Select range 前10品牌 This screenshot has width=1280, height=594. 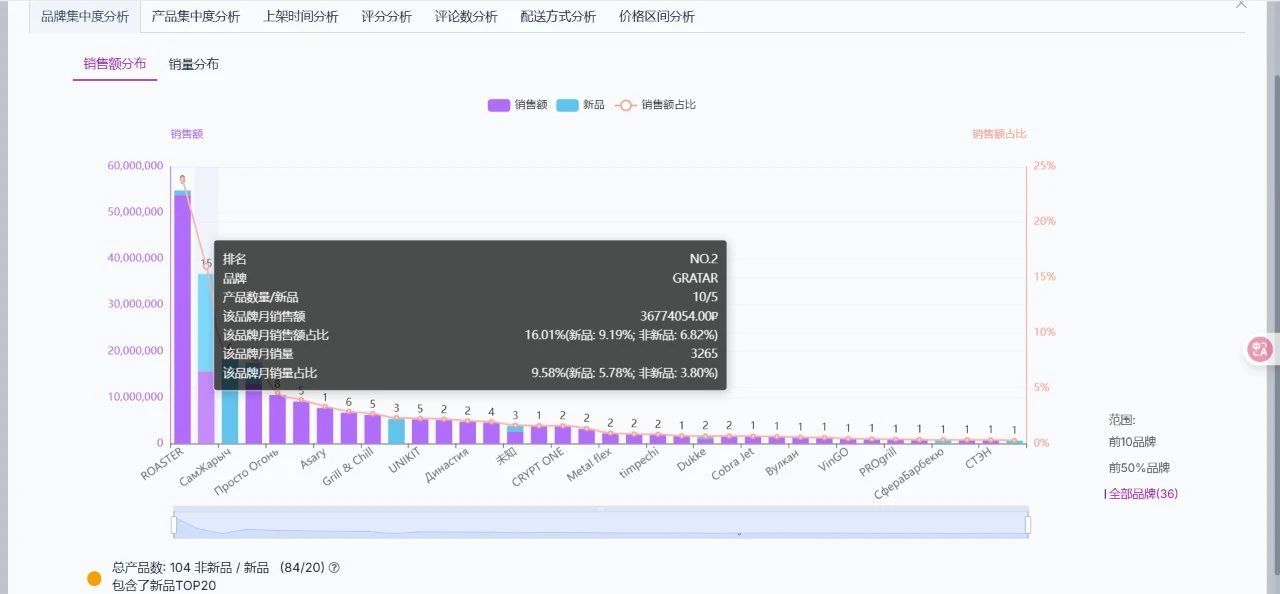pyautogui.click(x=1132, y=442)
